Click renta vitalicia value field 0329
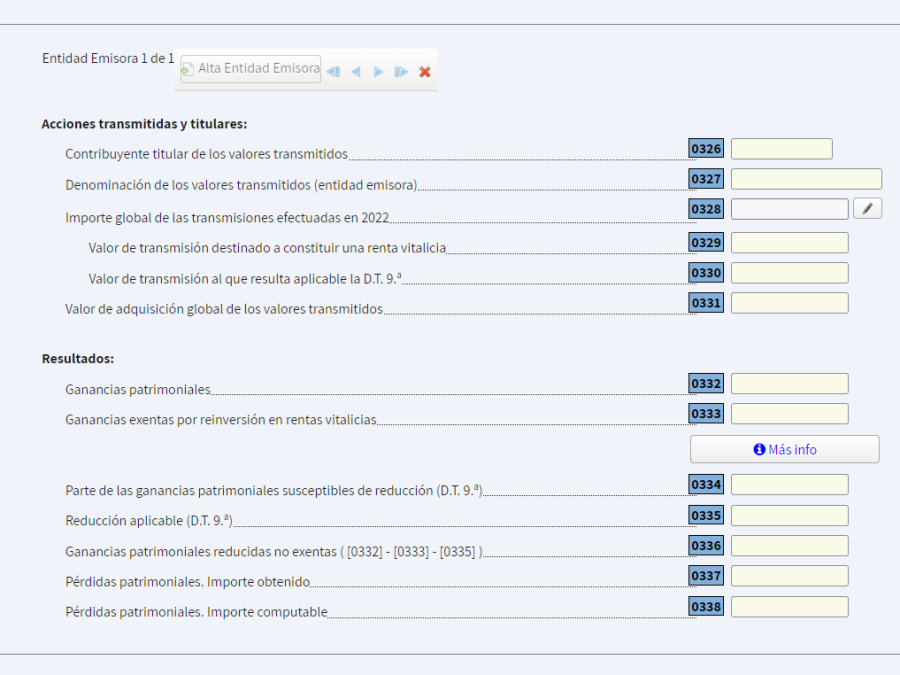This screenshot has height=675, width=900. pyautogui.click(x=789, y=243)
